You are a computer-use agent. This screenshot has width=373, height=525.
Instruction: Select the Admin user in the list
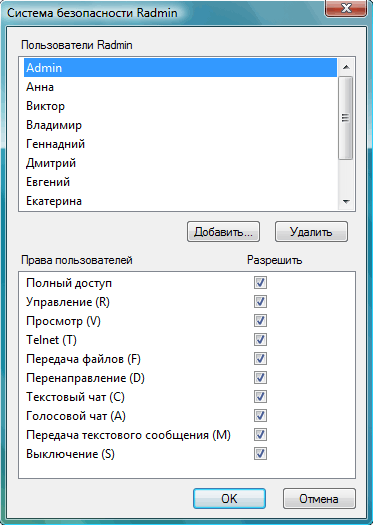[x=180, y=68]
